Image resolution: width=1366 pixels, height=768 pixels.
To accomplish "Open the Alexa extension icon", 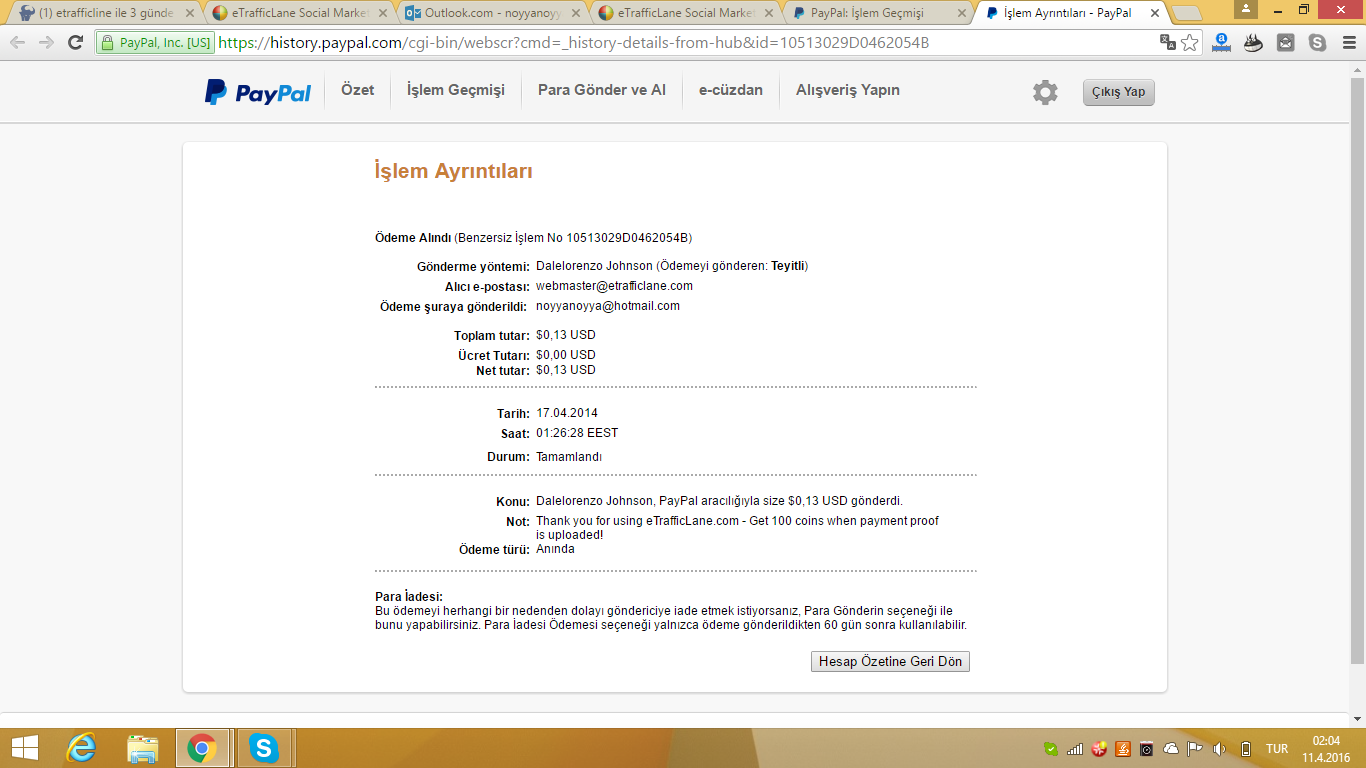I will coord(1221,43).
